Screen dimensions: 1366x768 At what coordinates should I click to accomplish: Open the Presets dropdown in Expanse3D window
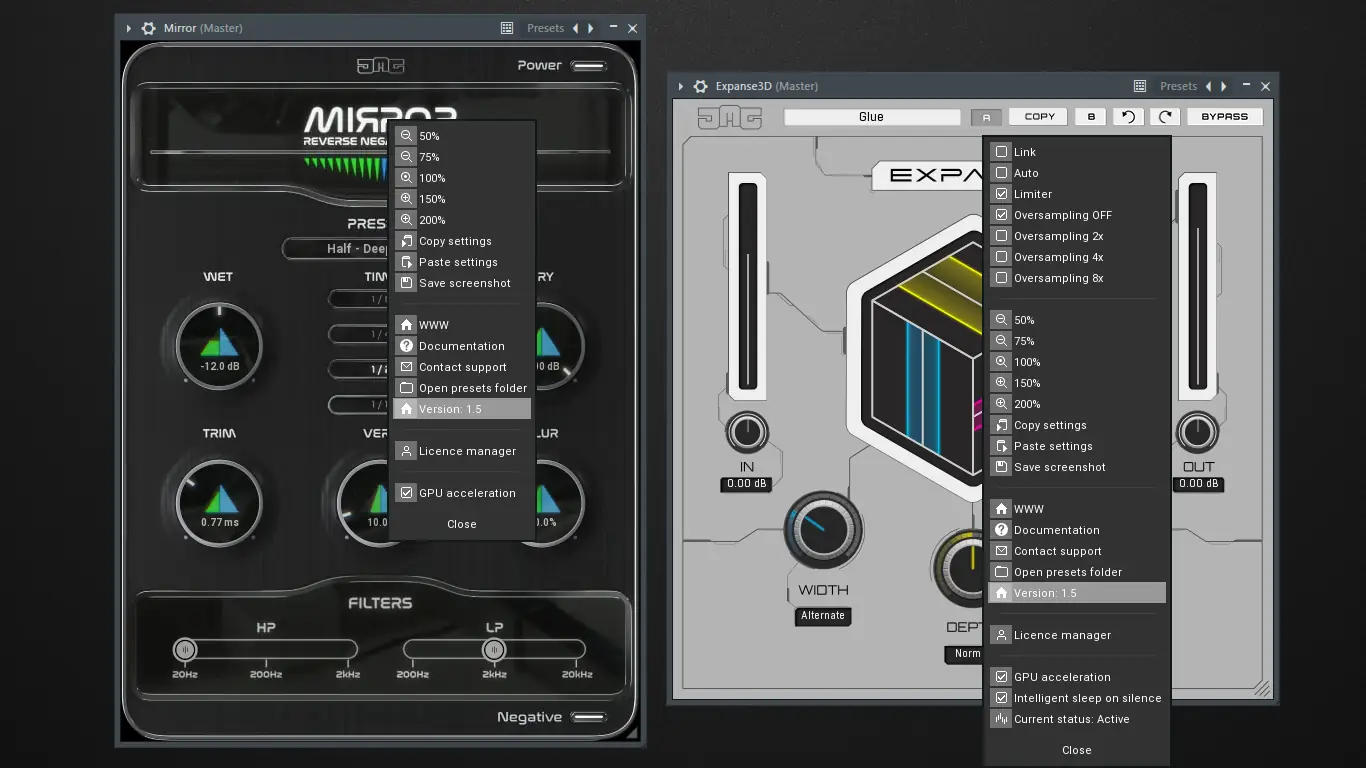[1179, 86]
